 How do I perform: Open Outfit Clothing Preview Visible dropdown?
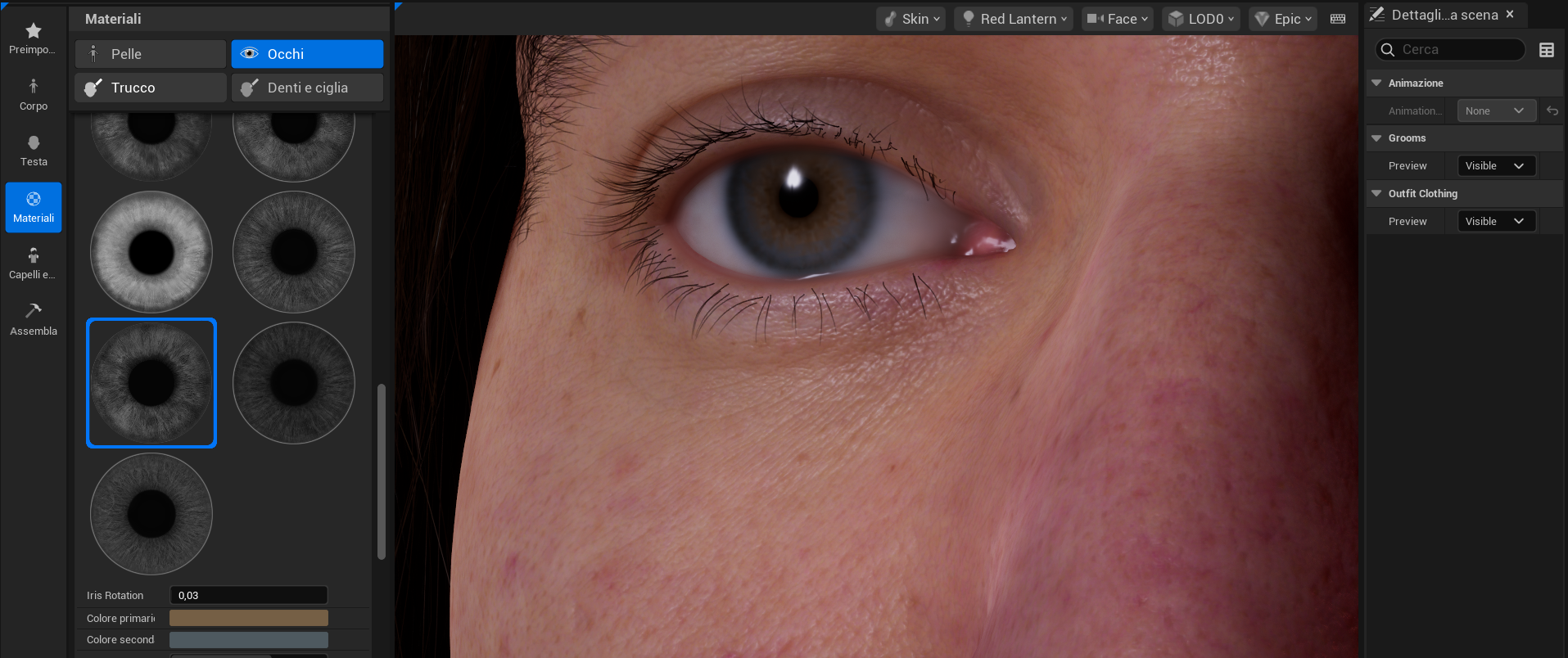(x=1495, y=222)
